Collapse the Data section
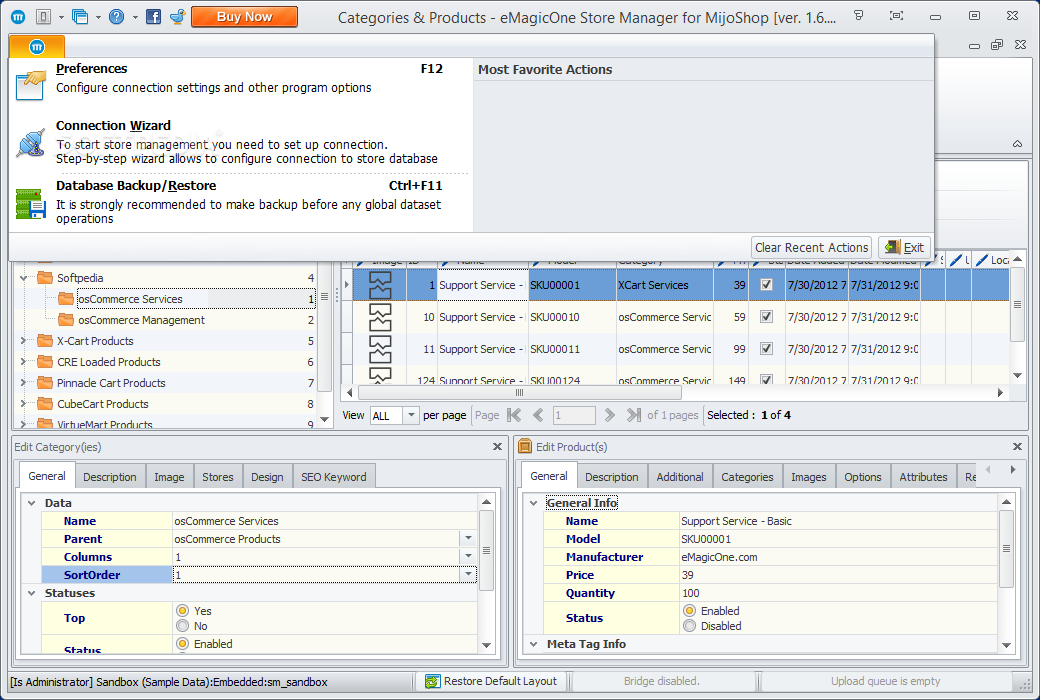Screen dimensions: 1040x700 pos(31,503)
